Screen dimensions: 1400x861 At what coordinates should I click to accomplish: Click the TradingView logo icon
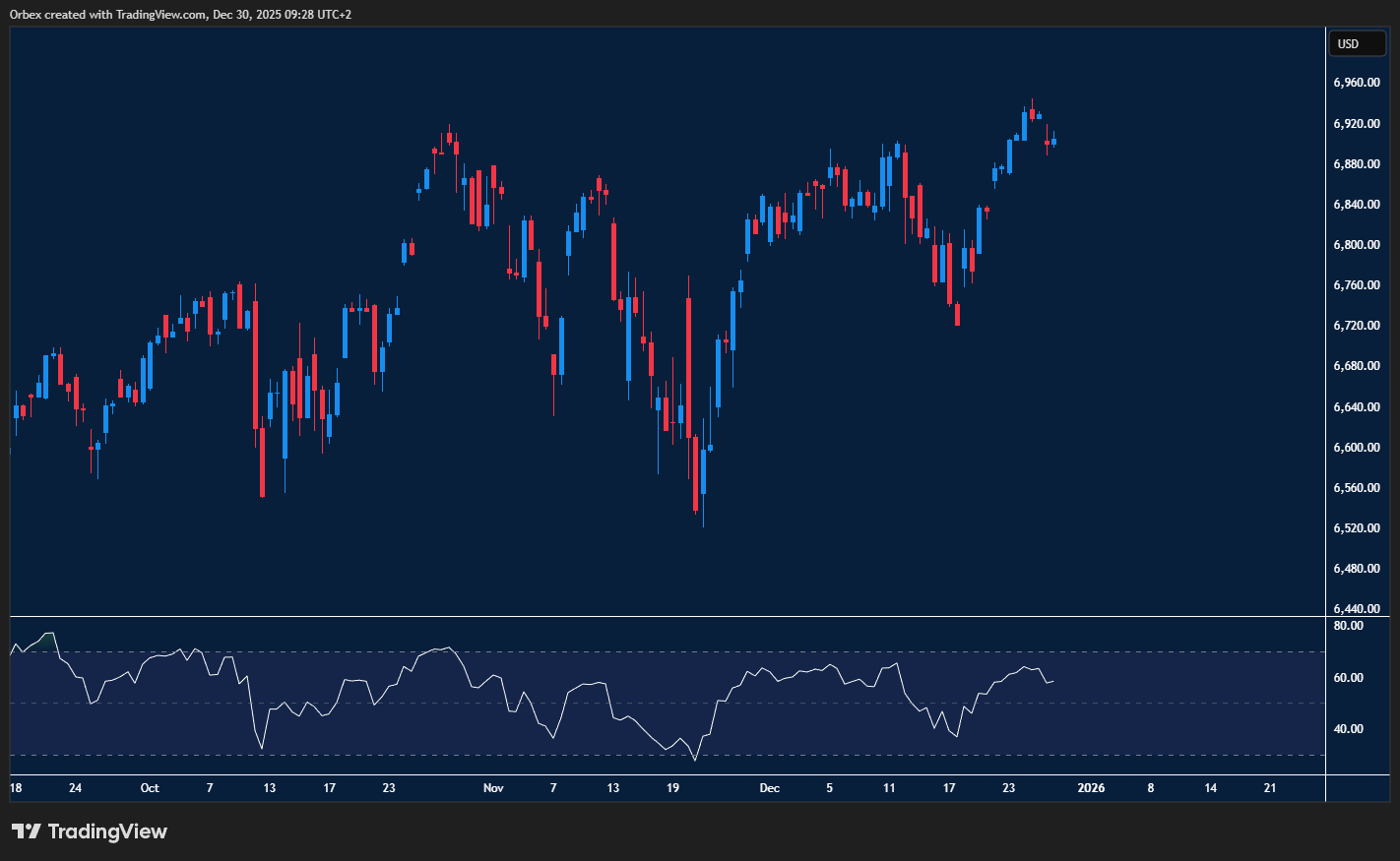(26, 831)
